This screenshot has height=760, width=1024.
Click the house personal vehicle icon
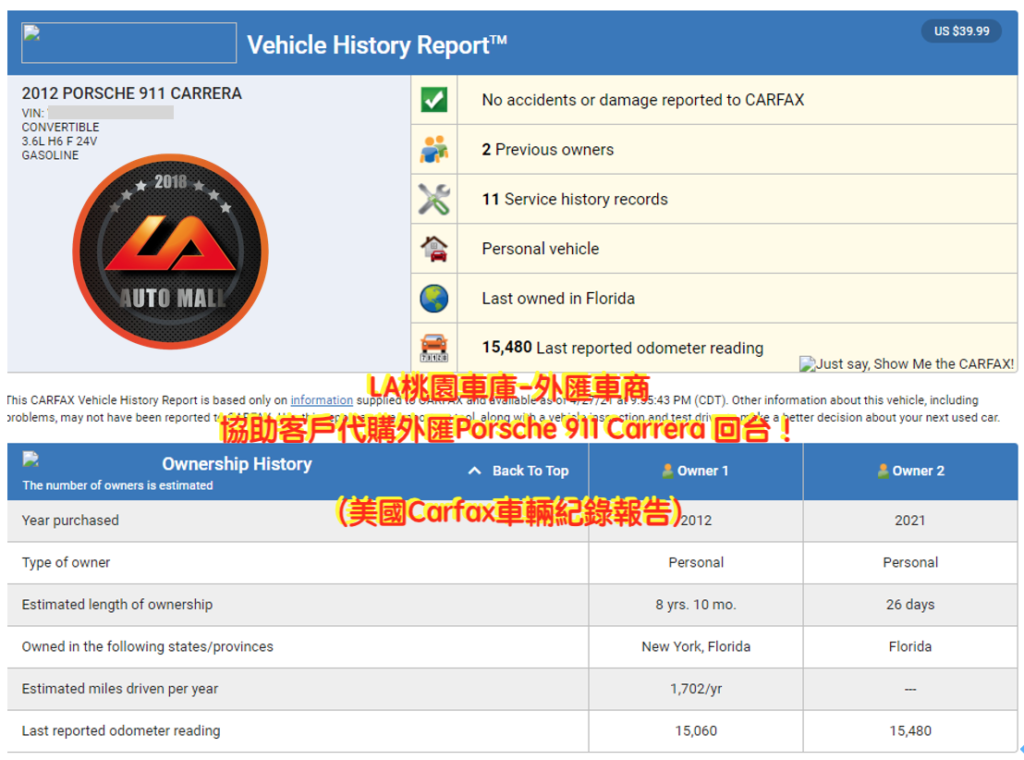(434, 249)
